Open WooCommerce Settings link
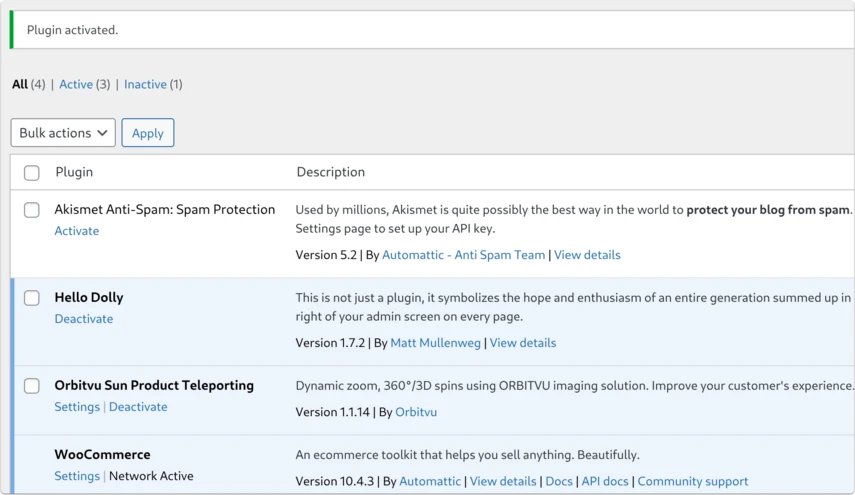This screenshot has height=495, width=855. [77, 476]
